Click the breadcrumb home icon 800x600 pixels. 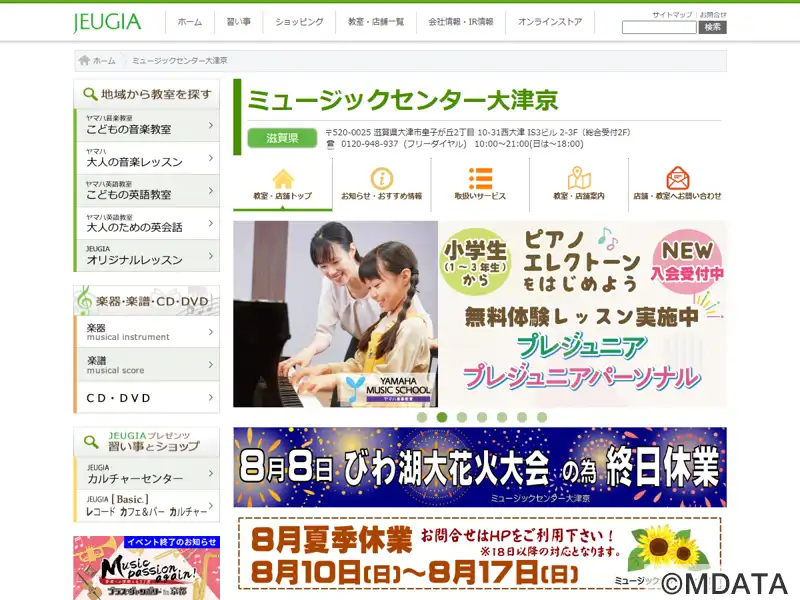85,61
